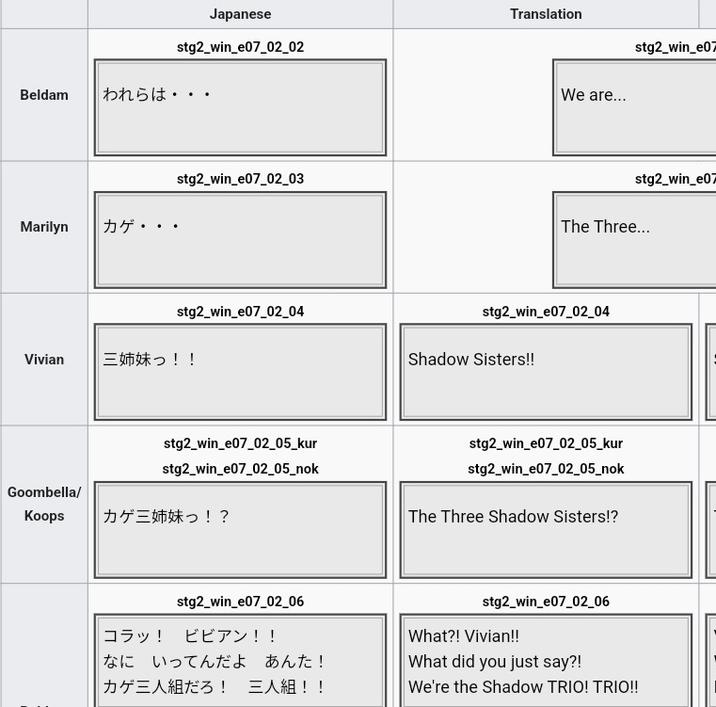Click the text The Three Shadow Sisters!?
Image resolution: width=716 pixels, height=707 pixels.
[x=513, y=517]
